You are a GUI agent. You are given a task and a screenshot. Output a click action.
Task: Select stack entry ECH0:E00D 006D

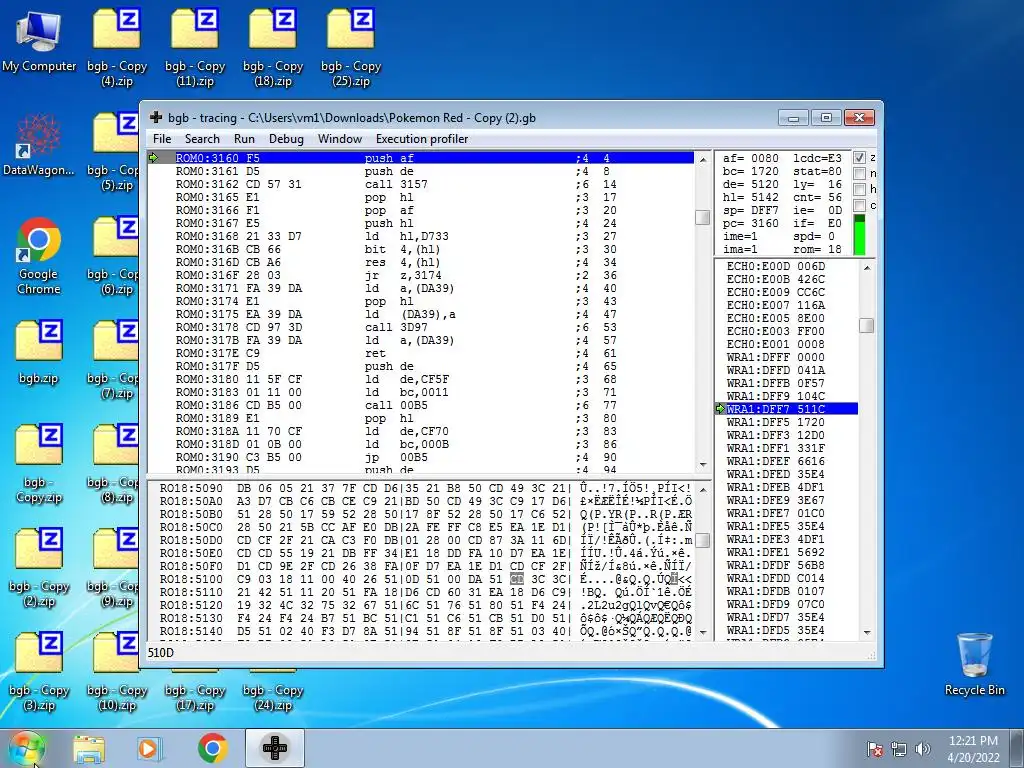(786, 266)
